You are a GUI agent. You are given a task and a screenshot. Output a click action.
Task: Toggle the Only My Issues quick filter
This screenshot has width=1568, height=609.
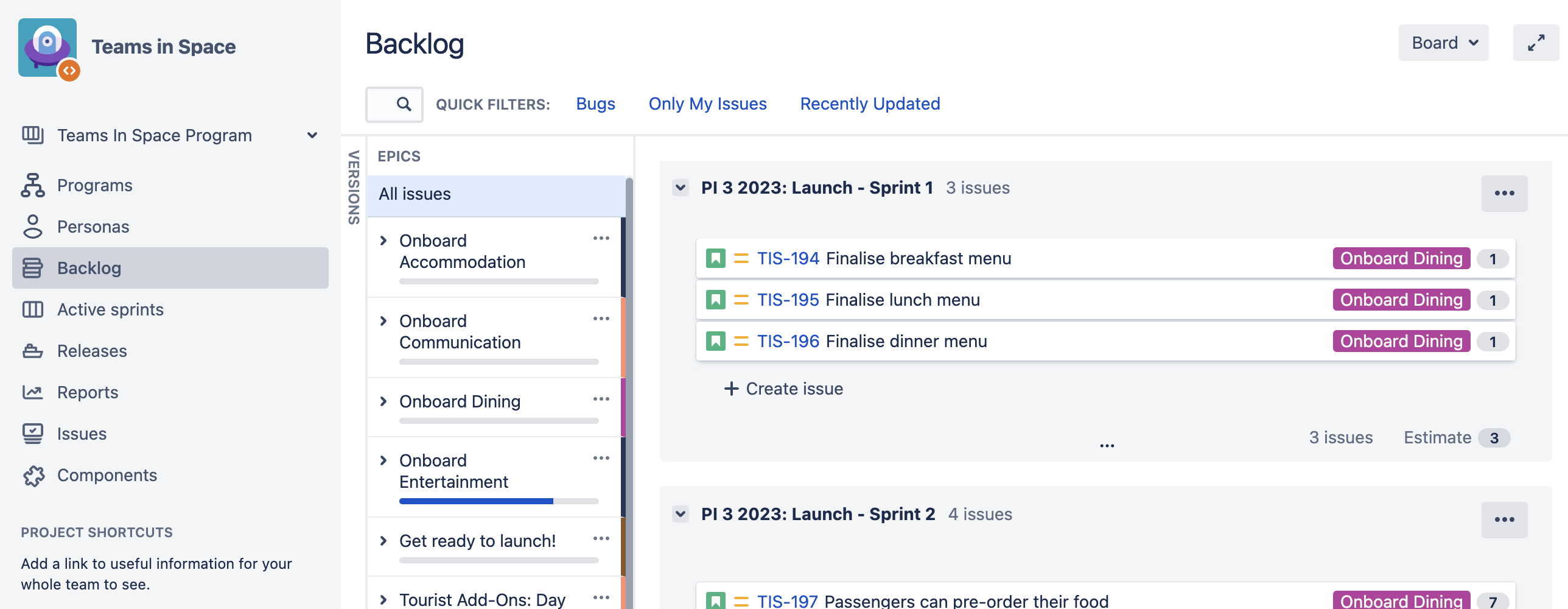point(707,104)
